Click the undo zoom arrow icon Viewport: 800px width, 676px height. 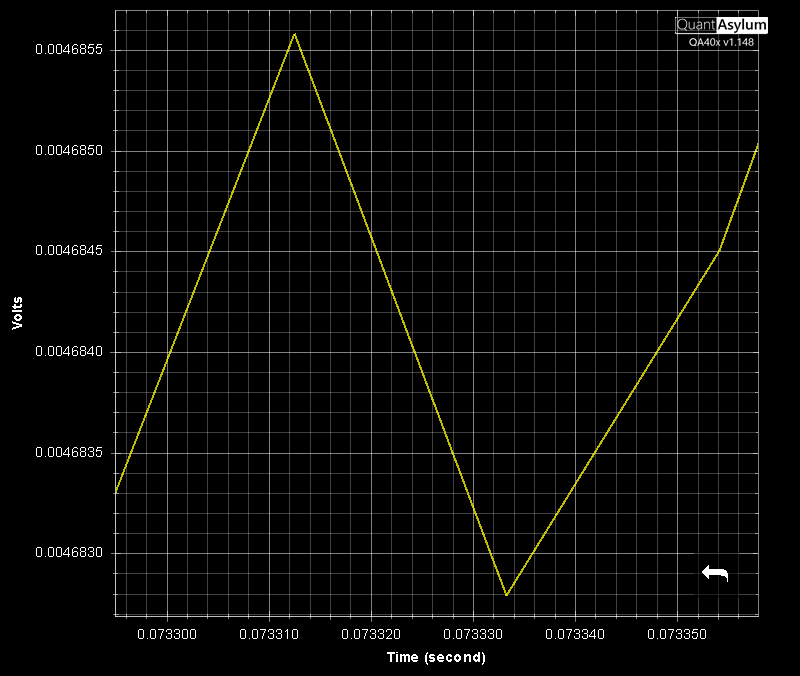tap(715, 573)
